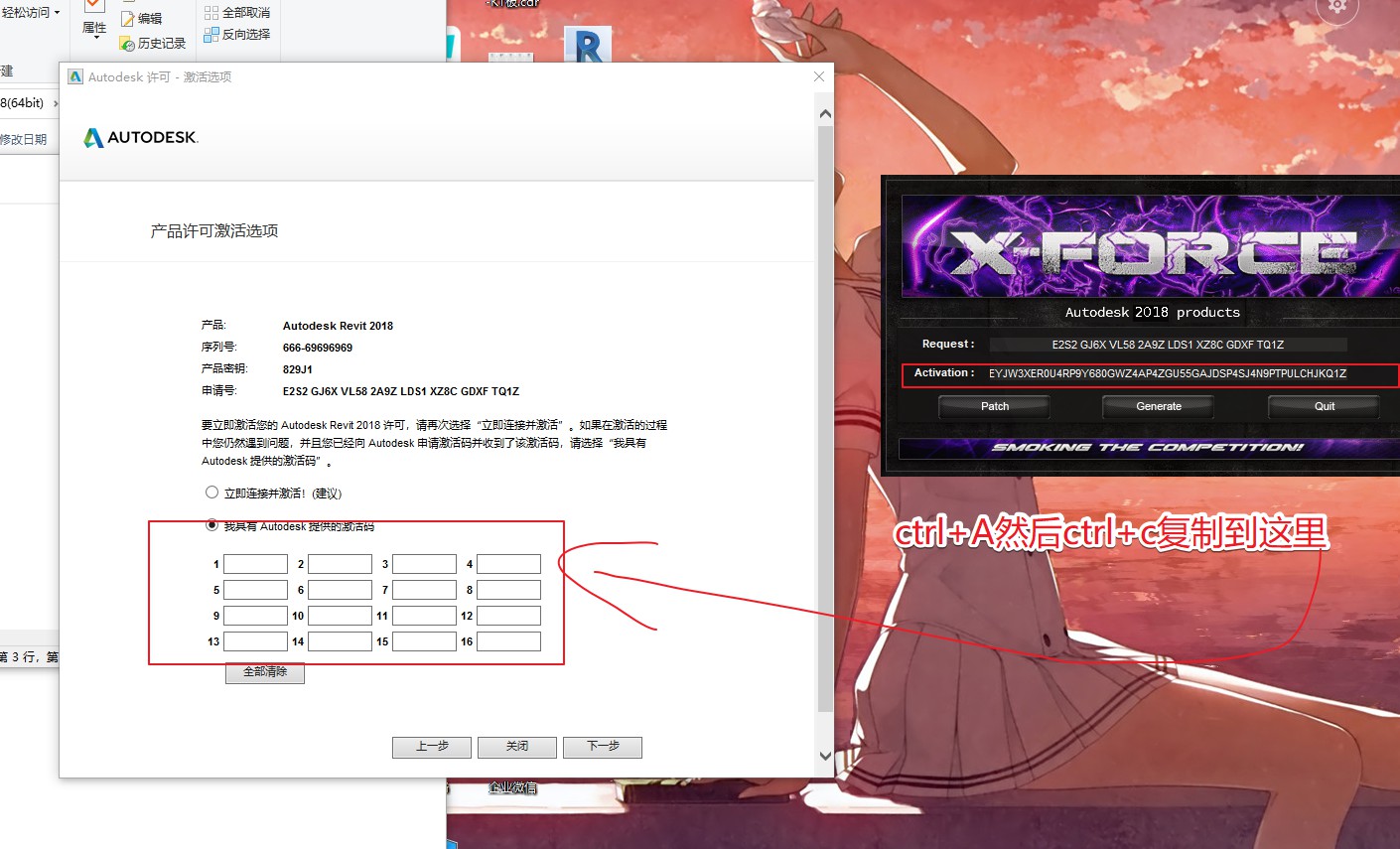This screenshot has width=1400, height=849.
Task: Click activation code field number 2
Action: [340, 564]
